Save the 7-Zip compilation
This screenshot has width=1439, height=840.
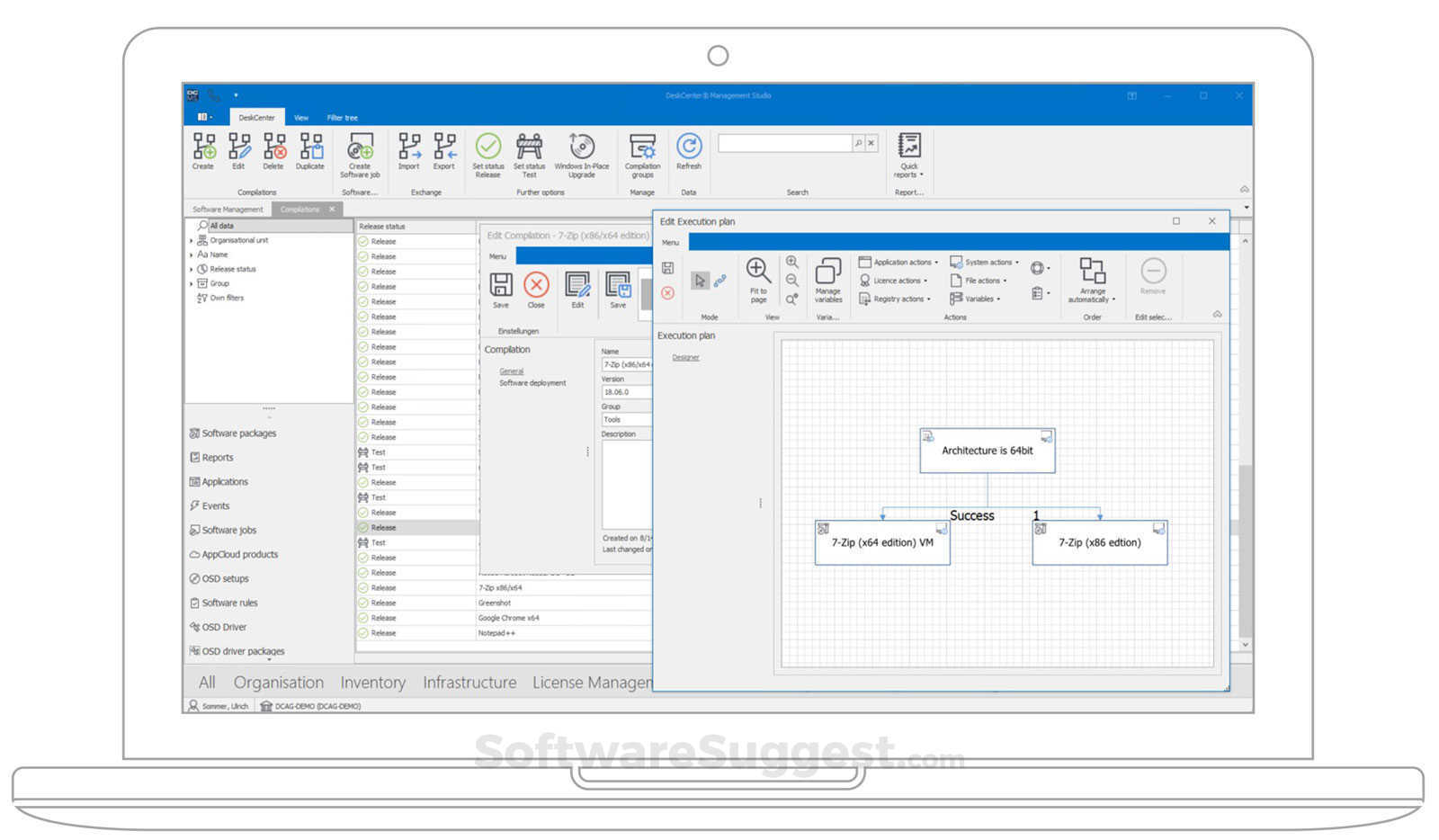[501, 290]
